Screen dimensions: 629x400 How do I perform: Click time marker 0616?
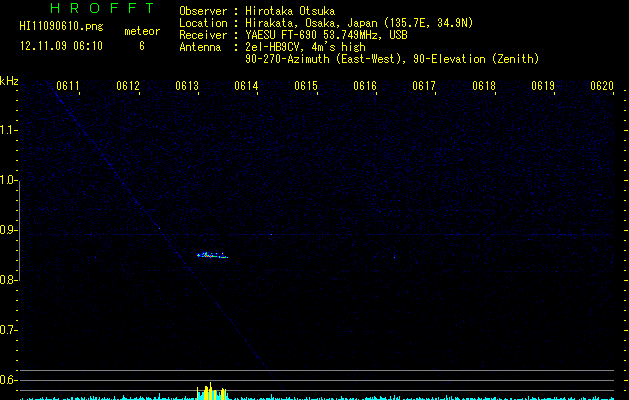tap(365, 86)
